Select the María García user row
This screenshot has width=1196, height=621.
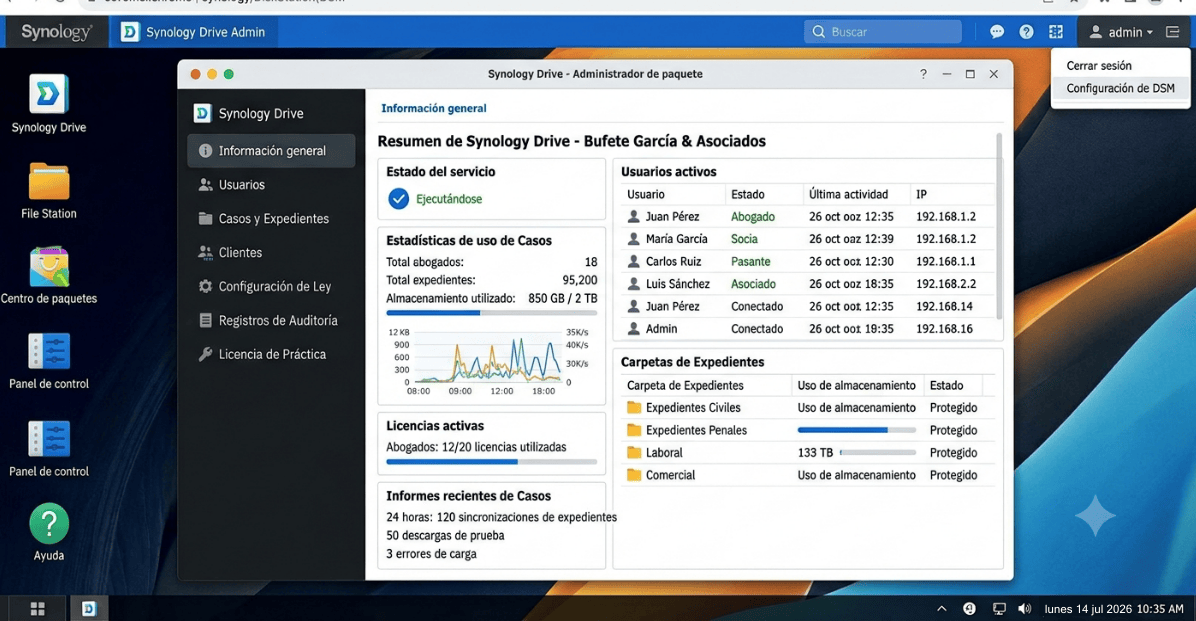pos(807,239)
